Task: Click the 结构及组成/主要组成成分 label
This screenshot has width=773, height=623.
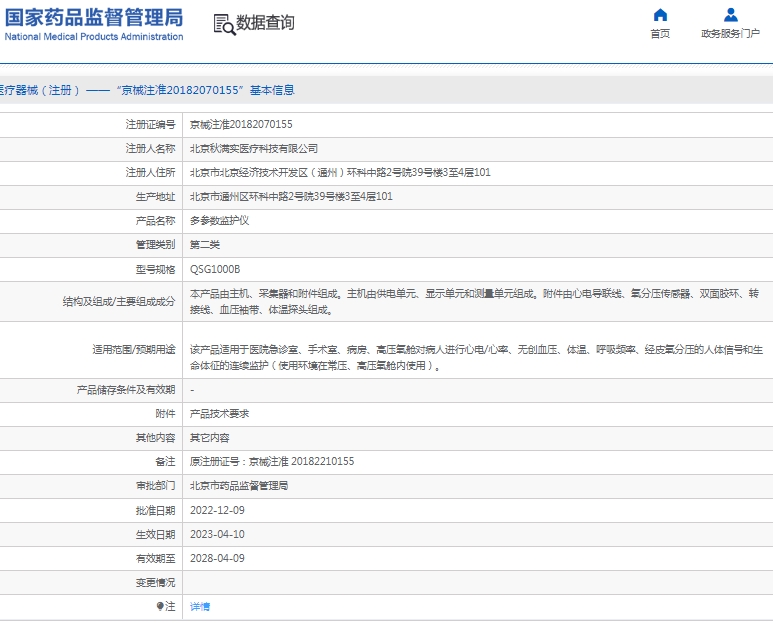Action: coord(119,302)
